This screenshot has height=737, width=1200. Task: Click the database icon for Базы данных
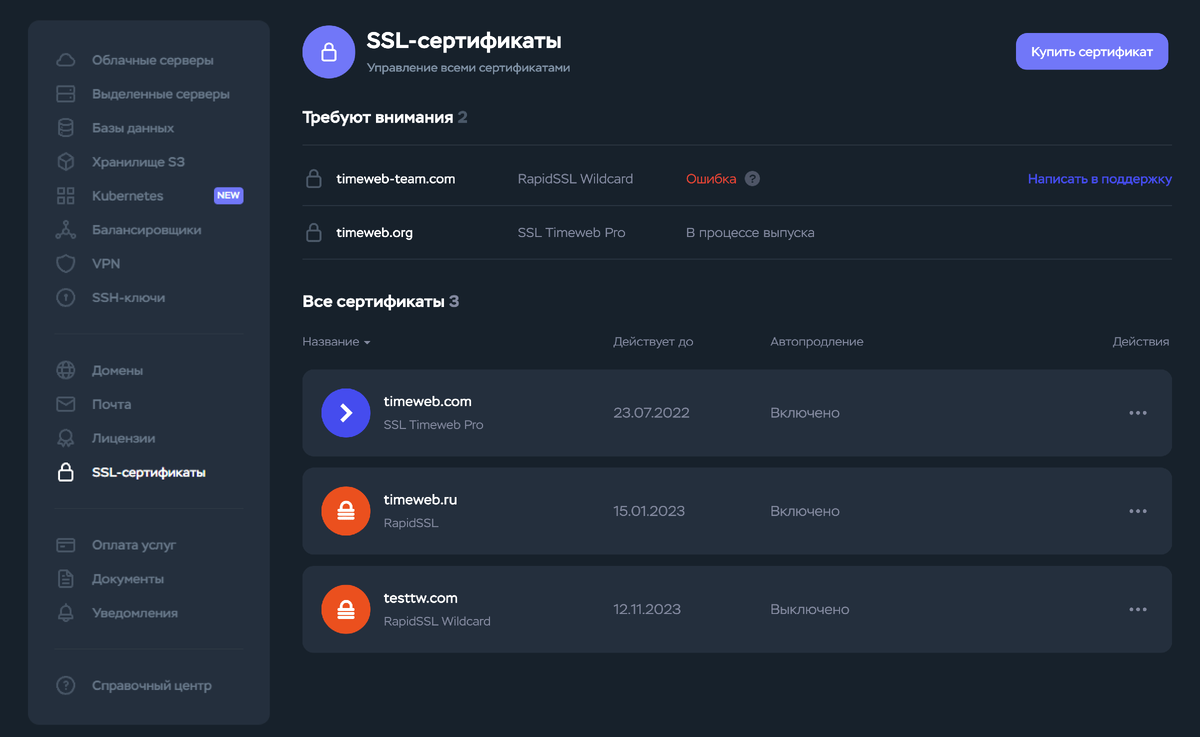66,128
